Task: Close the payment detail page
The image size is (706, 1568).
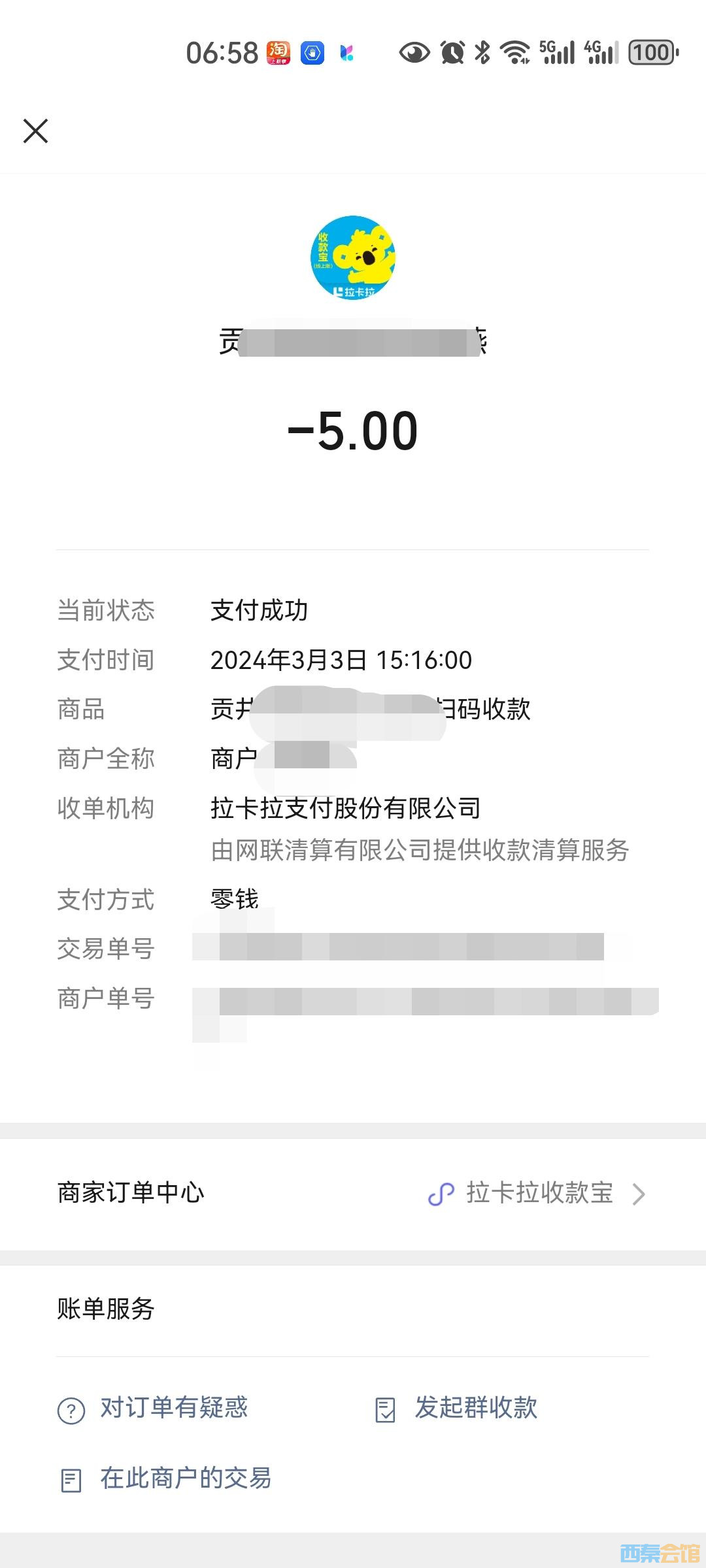Action: point(36,131)
